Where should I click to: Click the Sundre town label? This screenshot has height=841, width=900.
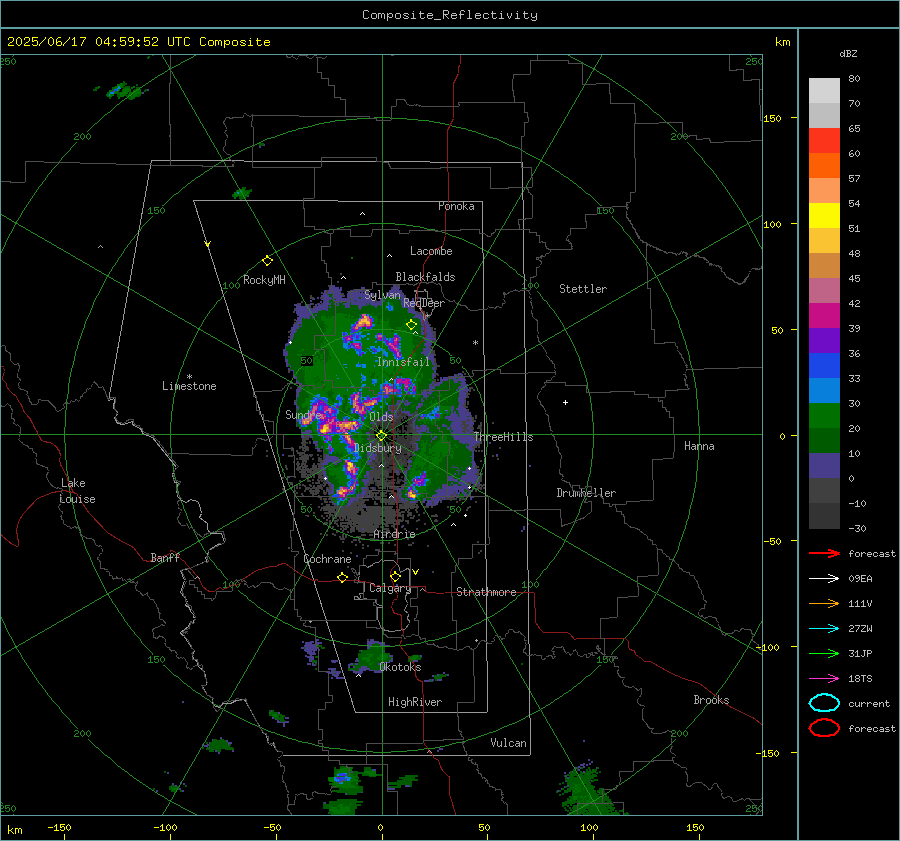pos(303,414)
